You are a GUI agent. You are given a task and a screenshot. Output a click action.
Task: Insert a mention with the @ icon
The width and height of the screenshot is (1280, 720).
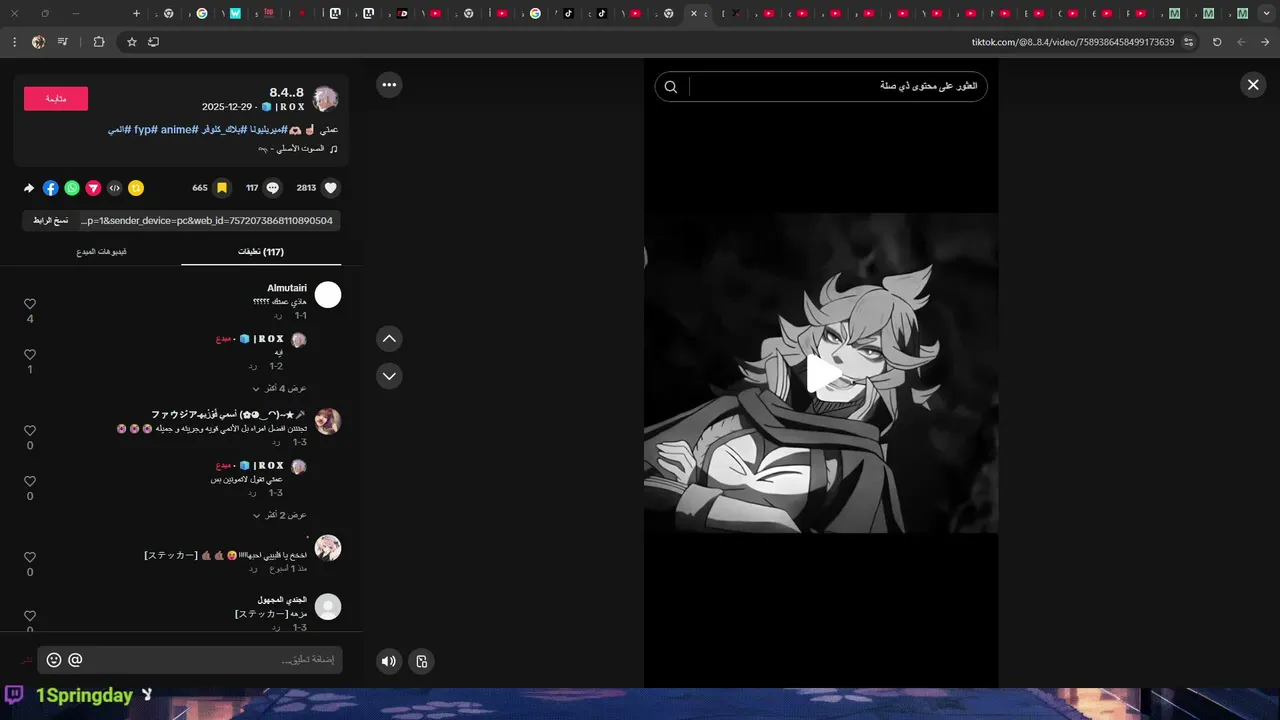coord(75,660)
